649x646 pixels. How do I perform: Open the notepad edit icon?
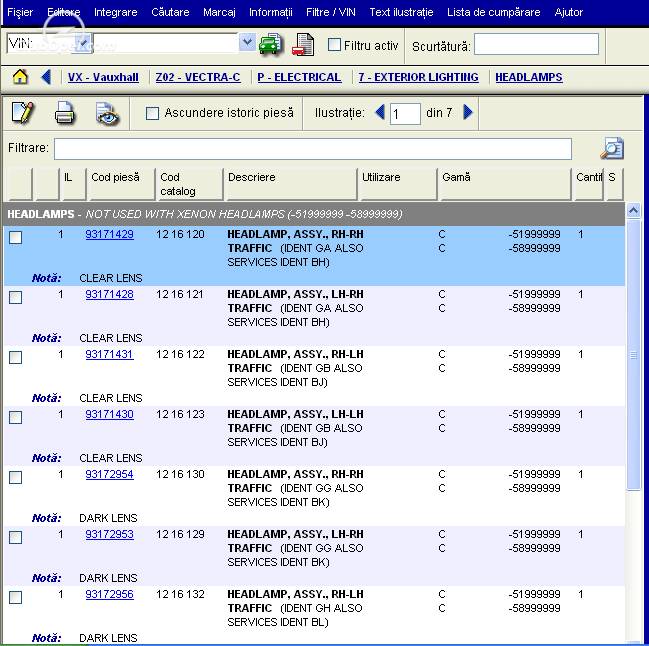(23, 113)
